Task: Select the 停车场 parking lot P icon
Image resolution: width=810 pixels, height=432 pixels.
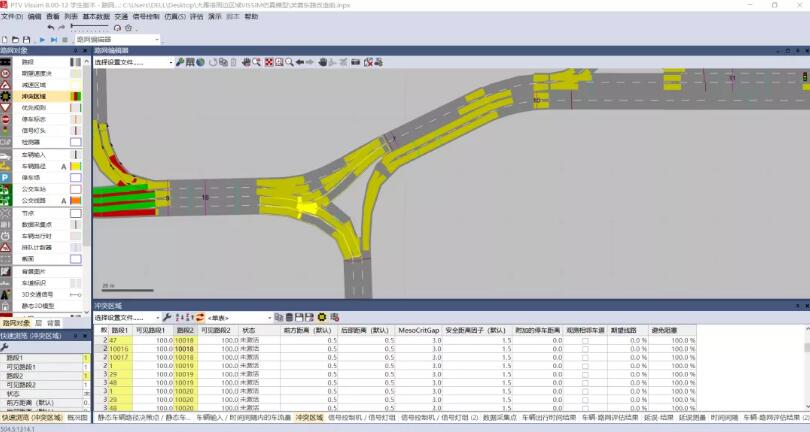Action: (5, 177)
